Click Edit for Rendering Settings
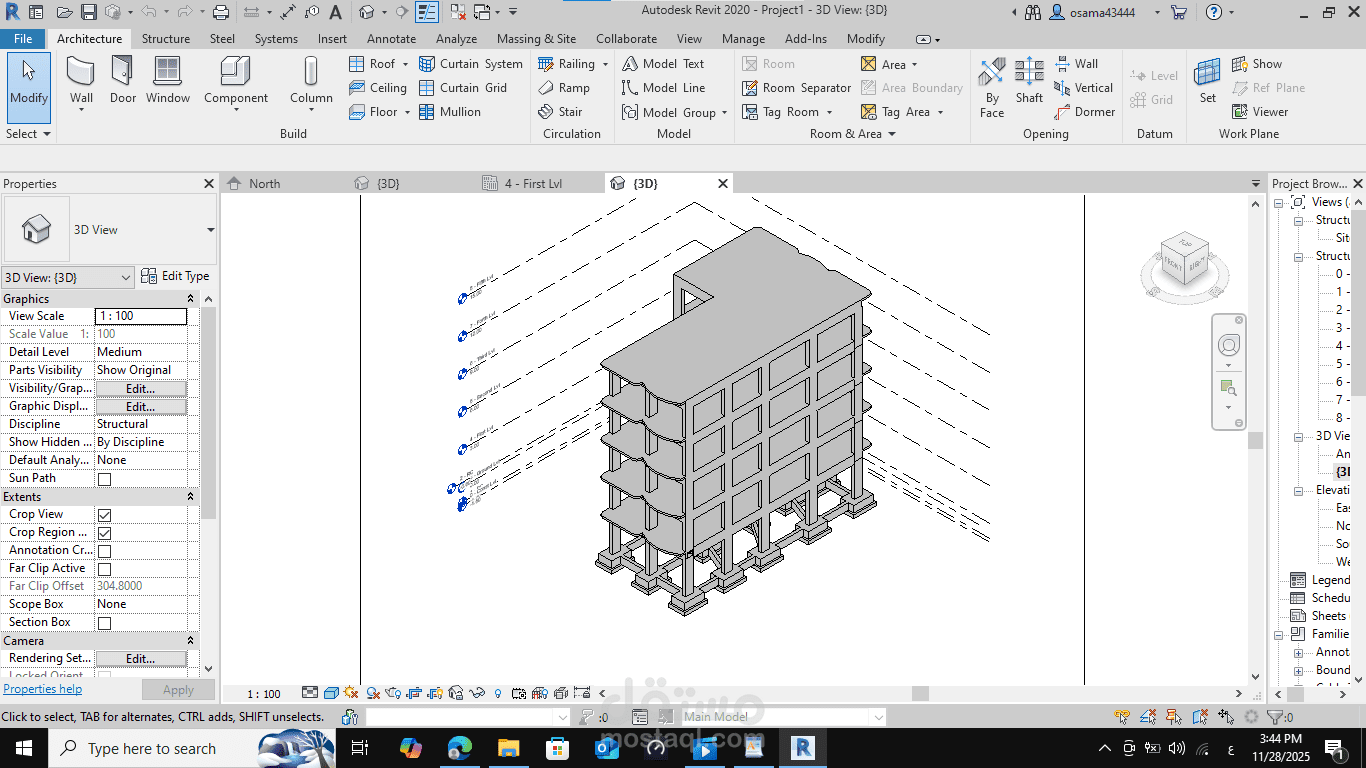The height and width of the screenshot is (768, 1366). [x=140, y=659]
